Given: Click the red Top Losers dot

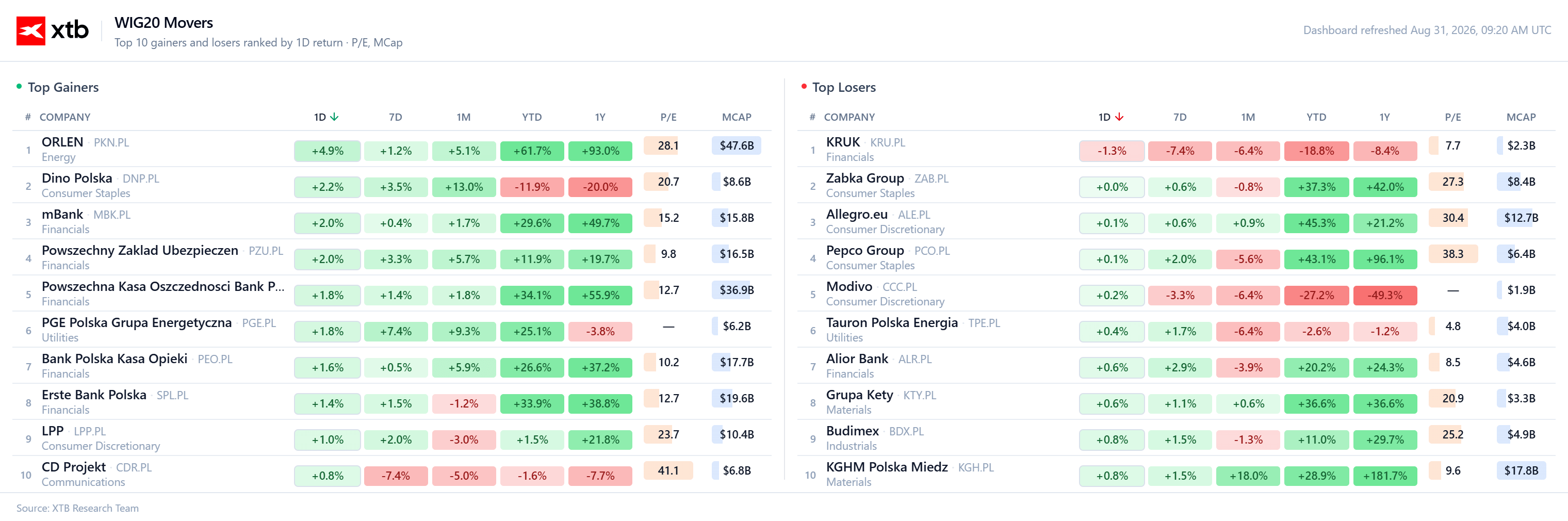Looking at the screenshot, I should pos(804,87).
